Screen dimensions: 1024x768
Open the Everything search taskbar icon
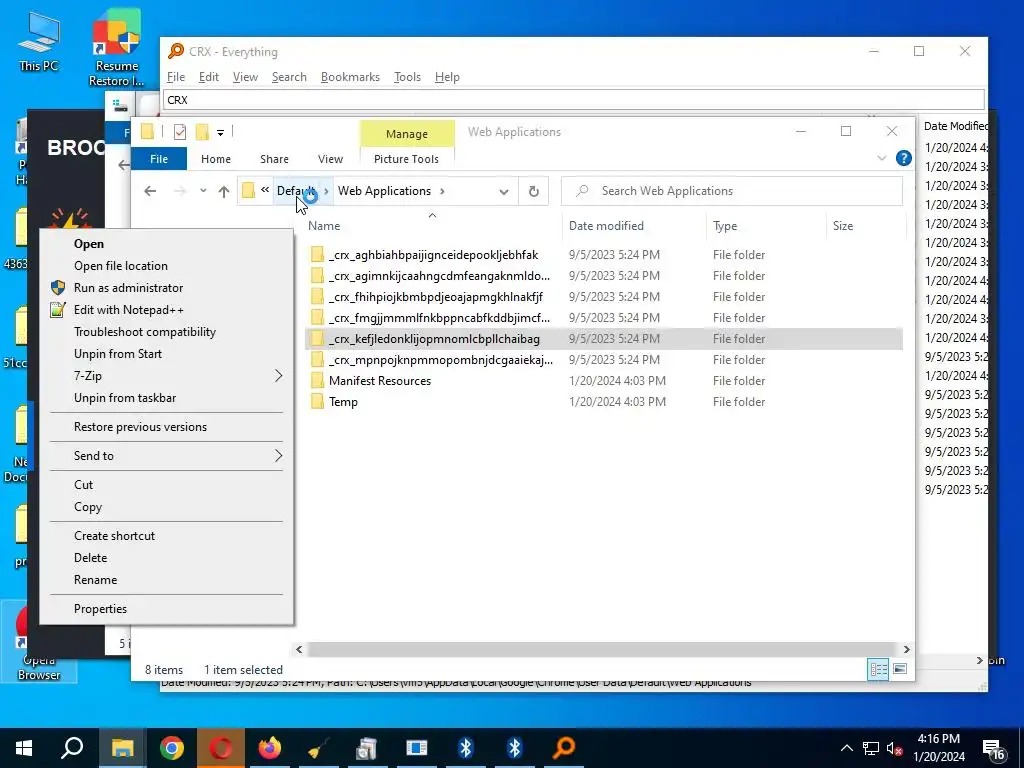point(564,748)
